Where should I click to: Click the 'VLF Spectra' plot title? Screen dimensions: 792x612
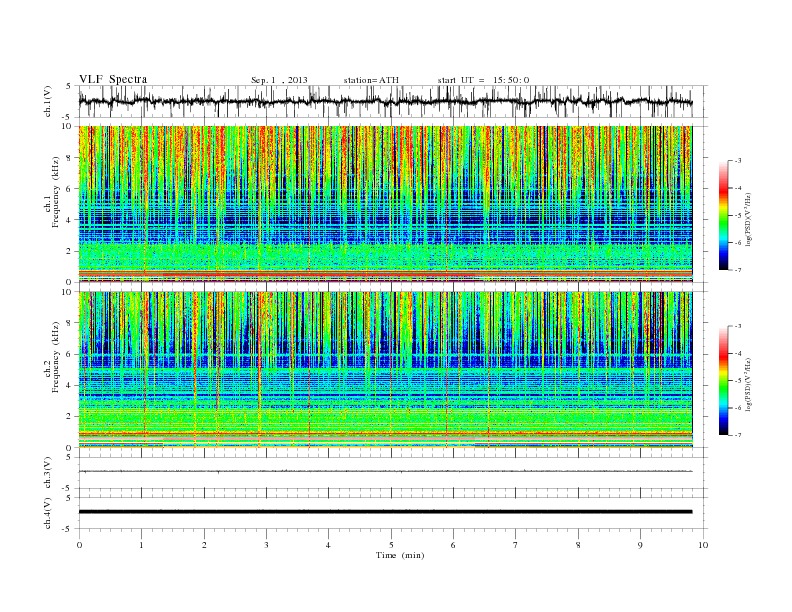pyautogui.click(x=113, y=79)
